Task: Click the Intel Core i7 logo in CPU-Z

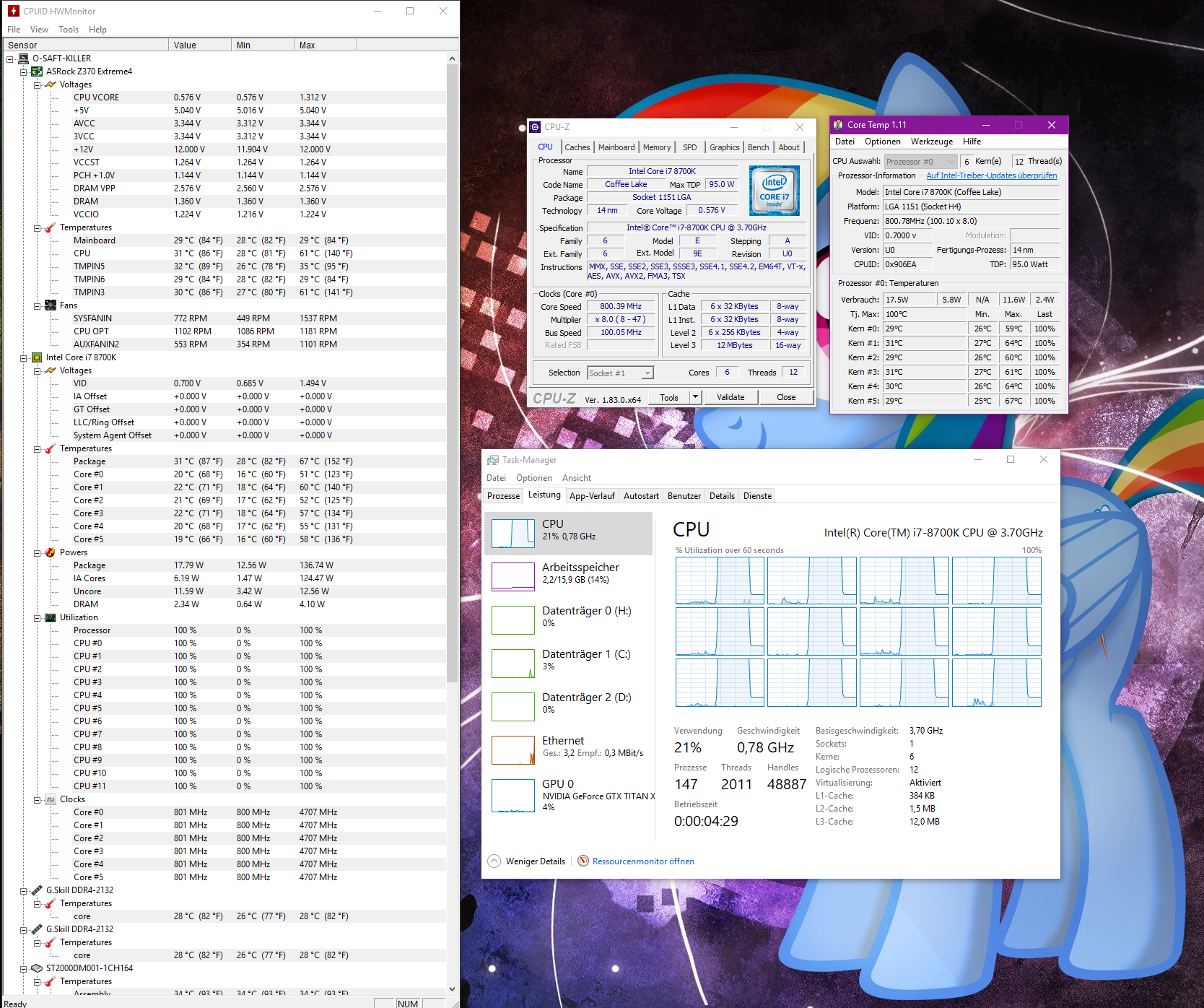Action: point(775,191)
